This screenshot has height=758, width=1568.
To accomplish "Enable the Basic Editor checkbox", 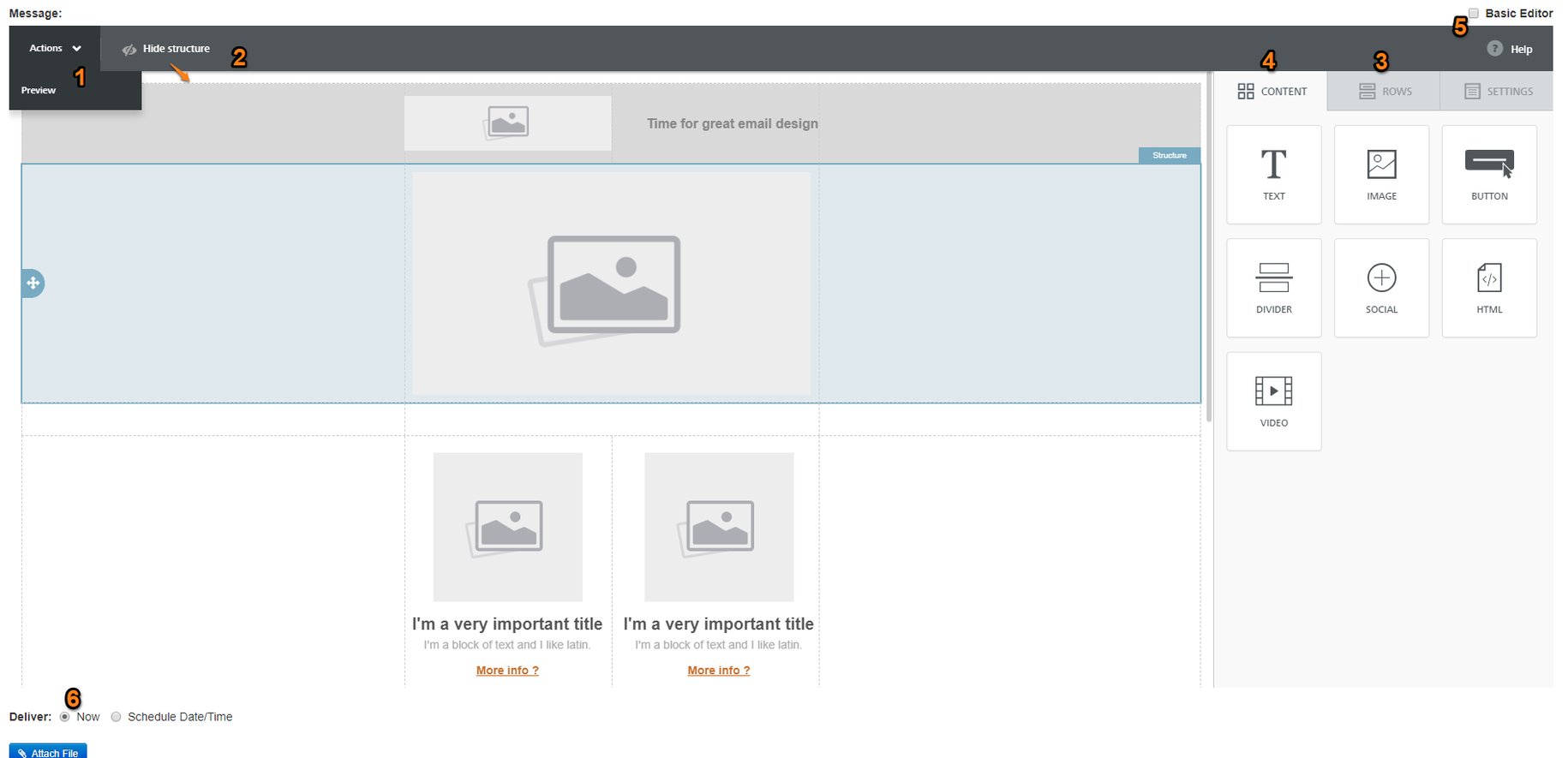I will pos(1473,14).
